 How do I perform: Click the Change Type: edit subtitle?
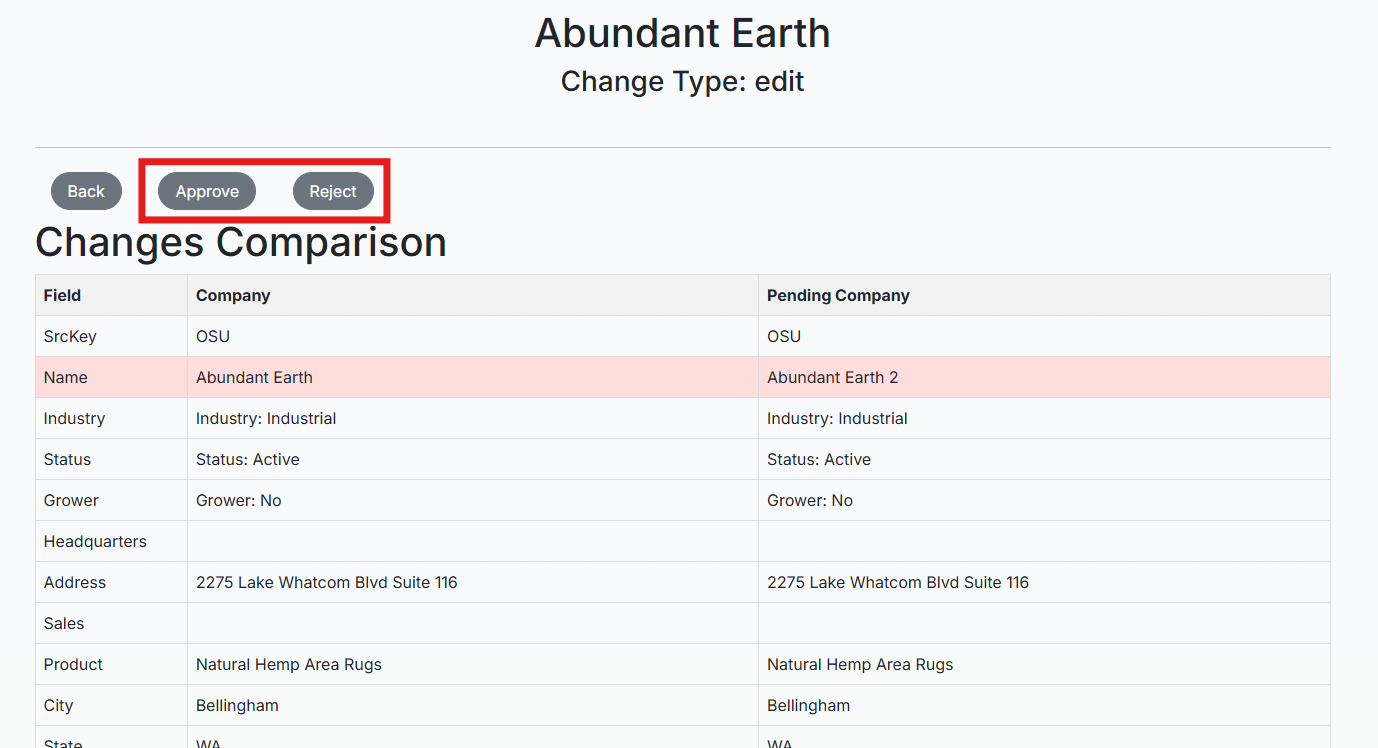[x=683, y=81]
